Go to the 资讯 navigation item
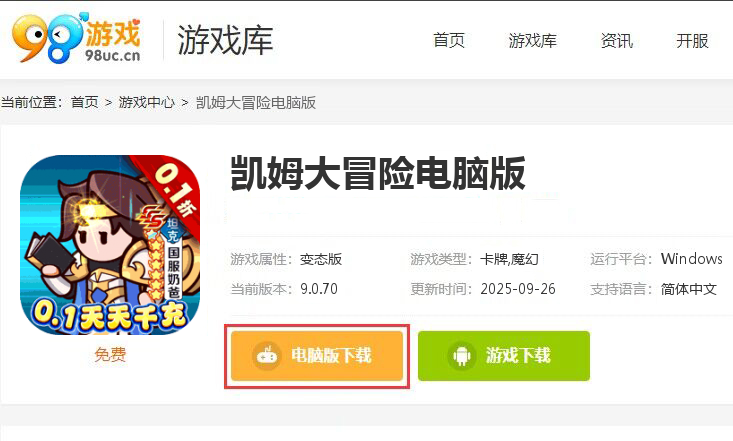Screen dimensions: 733x441 click(x=617, y=41)
